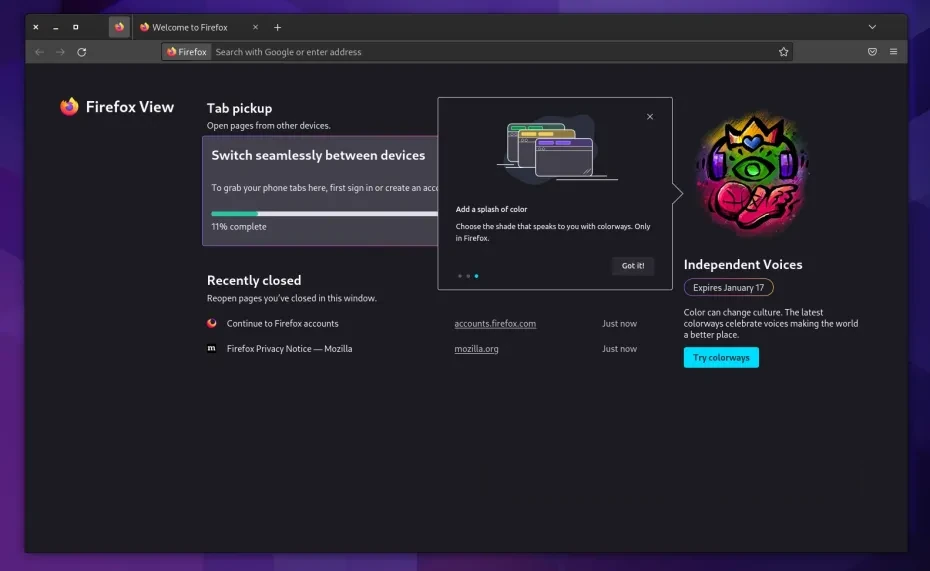Go forward with the forward arrow

click(x=60, y=52)
